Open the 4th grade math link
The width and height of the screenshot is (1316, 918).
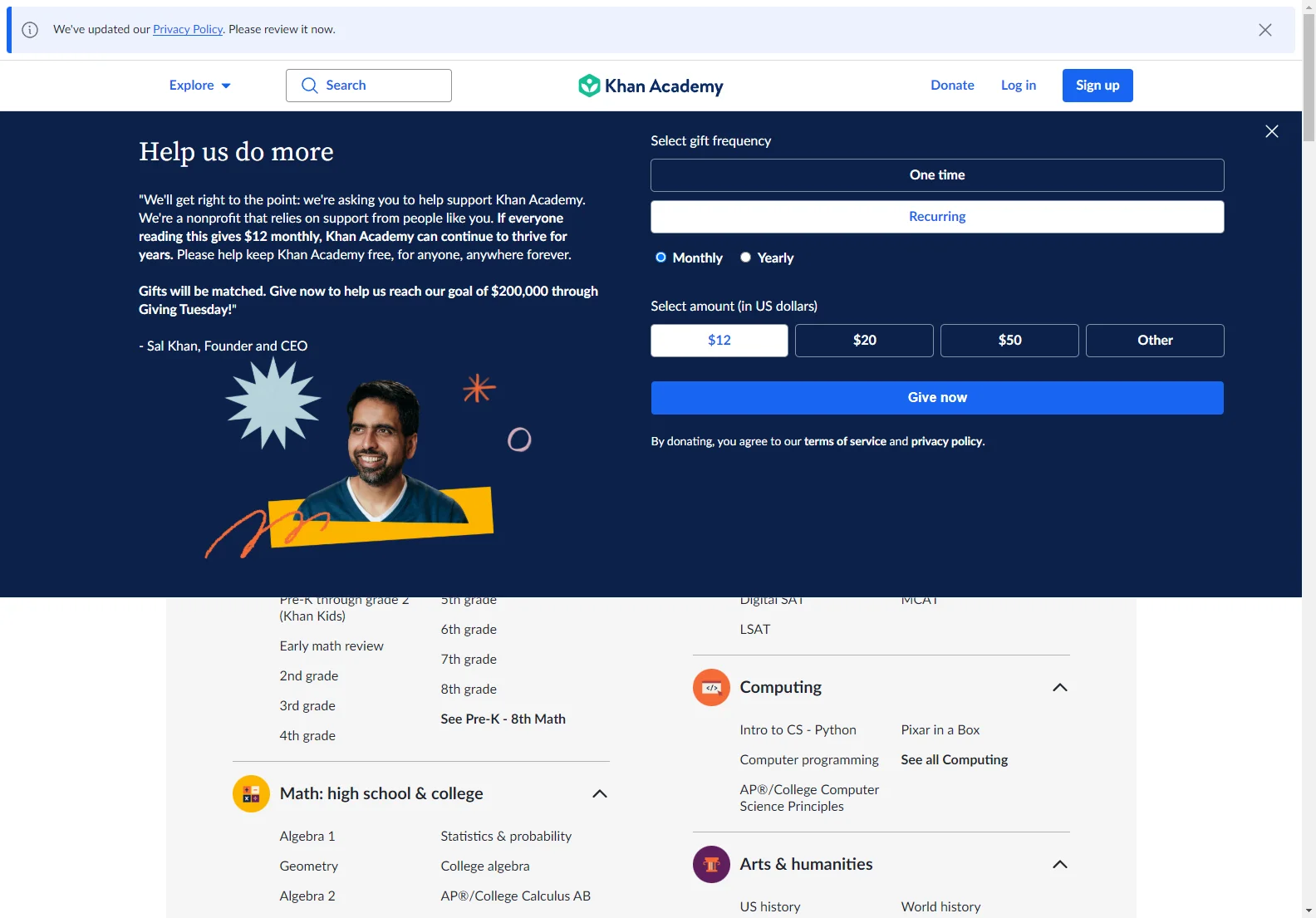point(307,736)
